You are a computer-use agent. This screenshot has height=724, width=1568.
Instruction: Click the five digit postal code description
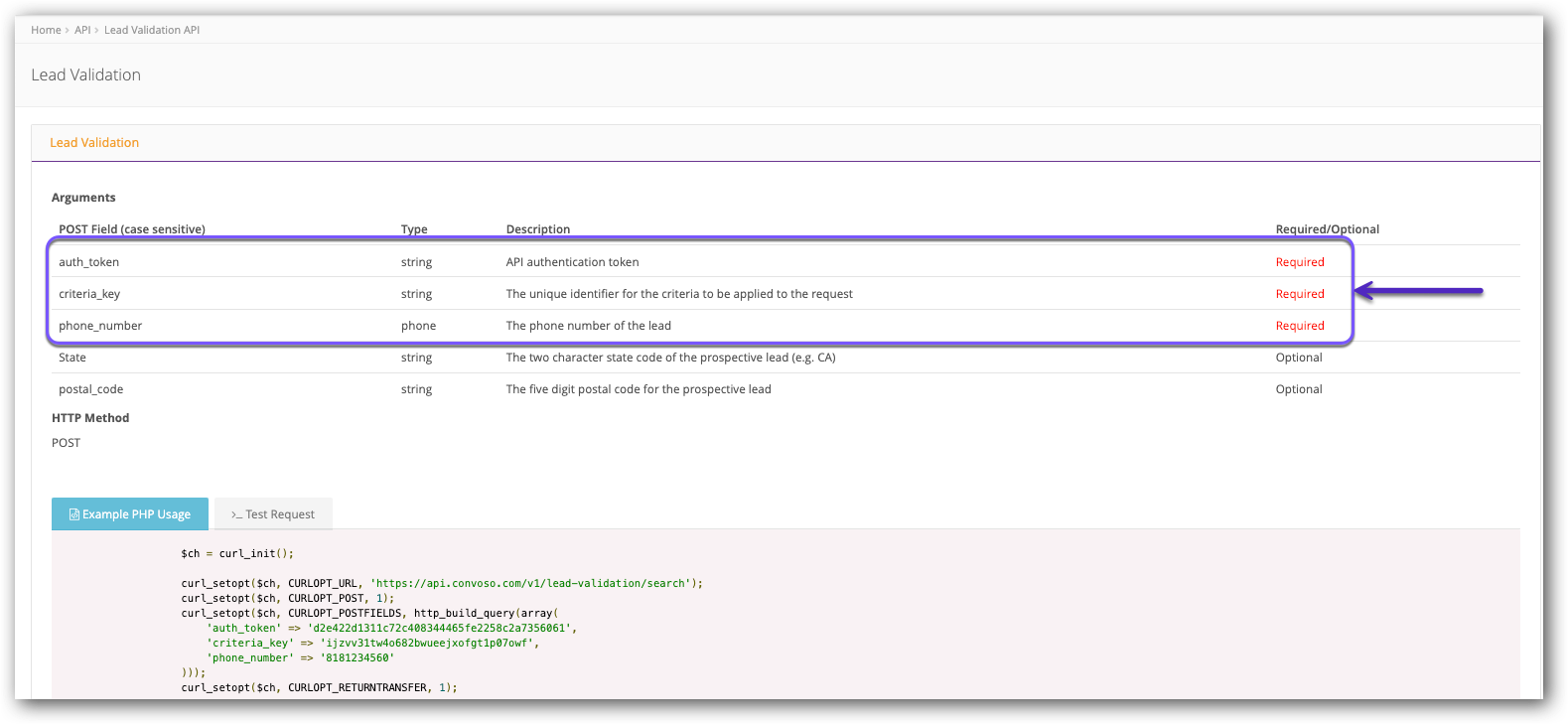[639, 389]
